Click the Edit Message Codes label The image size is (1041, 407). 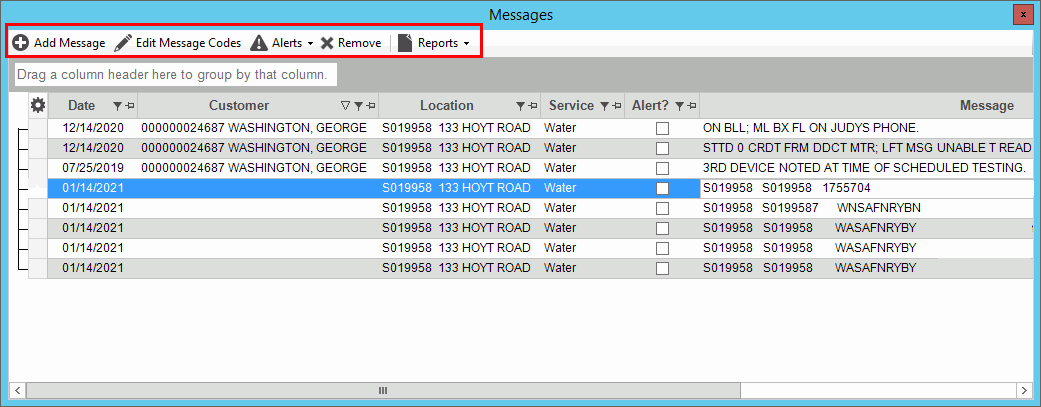coord(189,43)
